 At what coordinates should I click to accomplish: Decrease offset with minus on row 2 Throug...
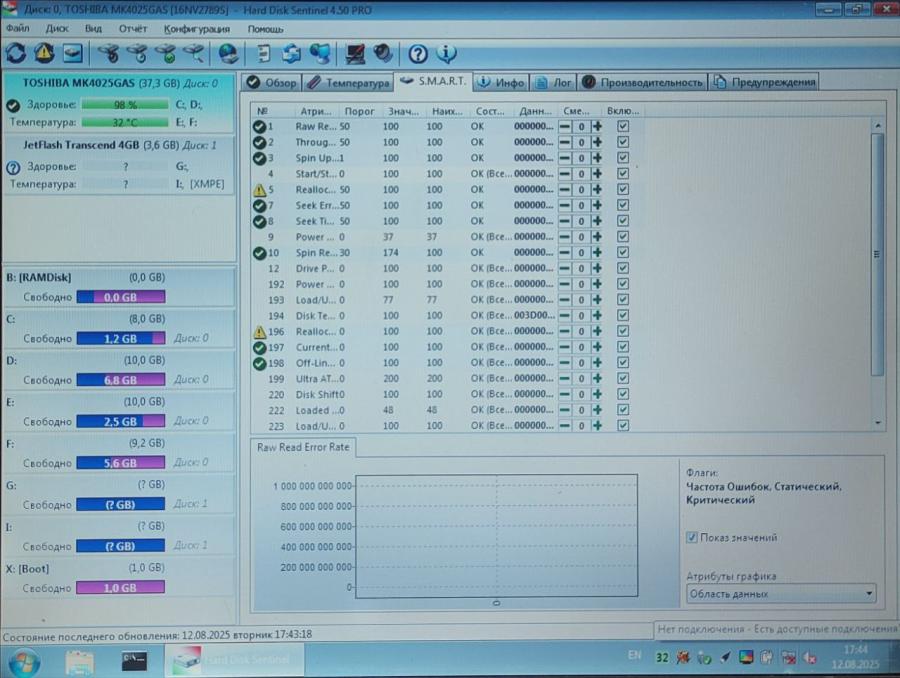pos(565,142)
